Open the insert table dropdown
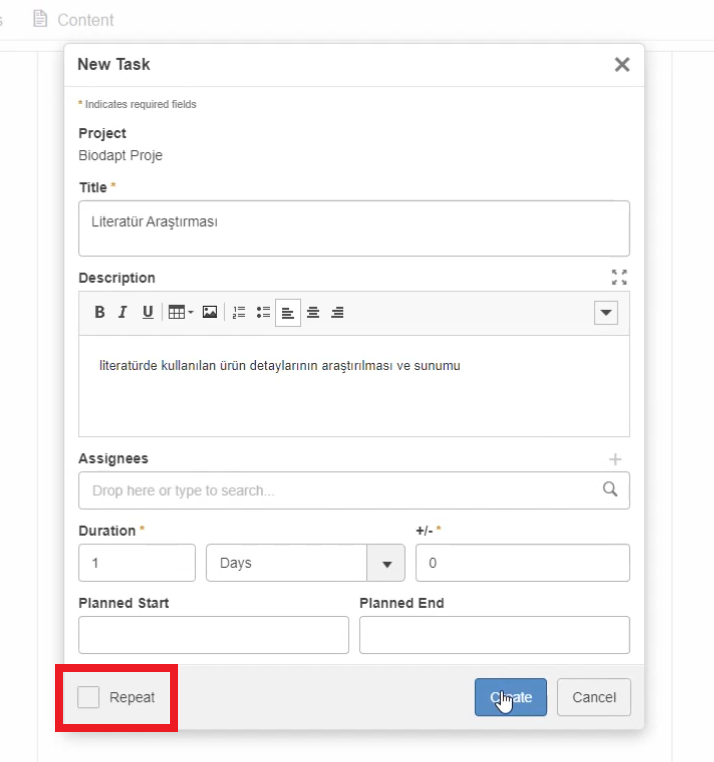Viewport: 714px width, 762px height. click(180, 312)
